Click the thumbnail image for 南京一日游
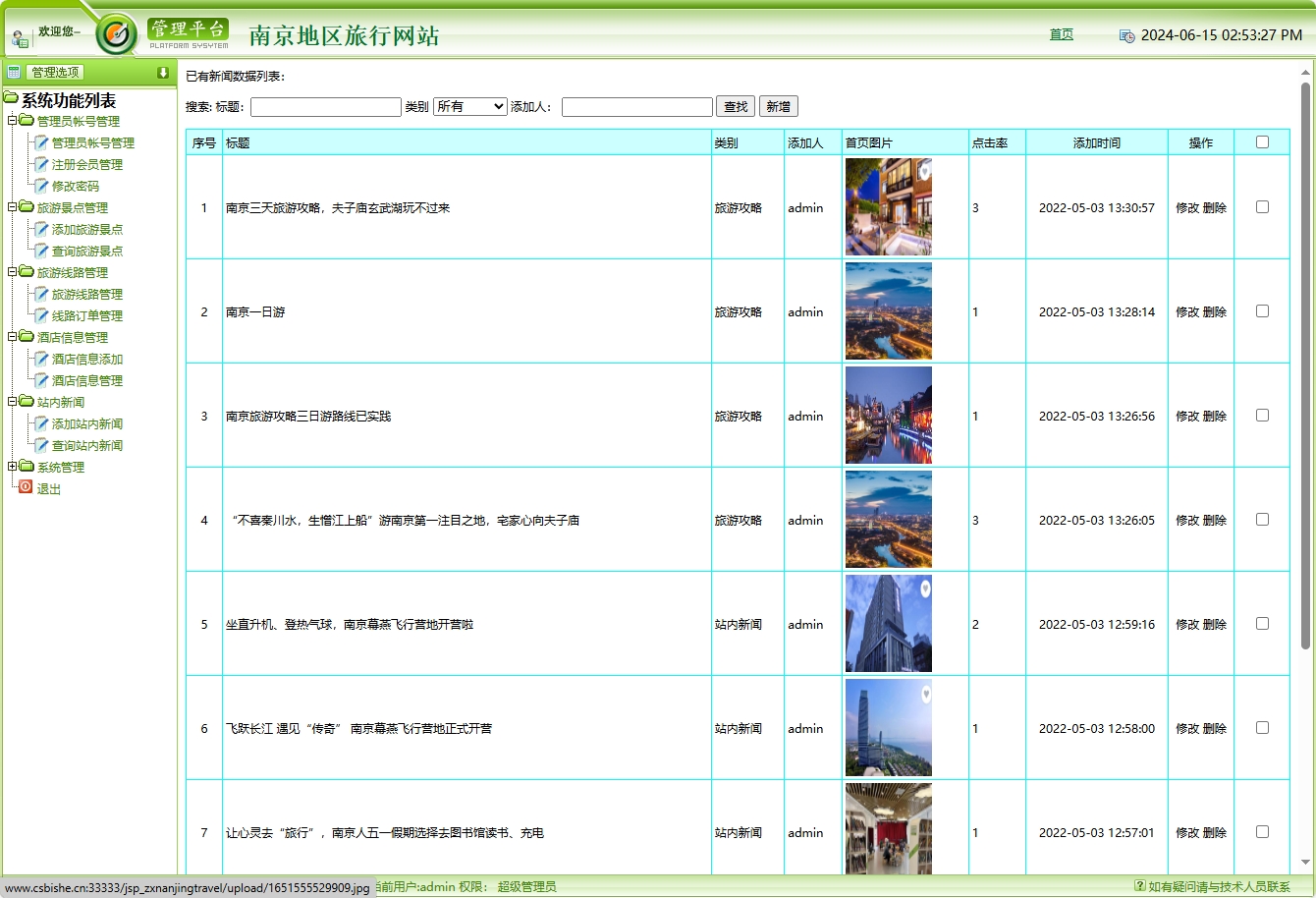1316x898 pixels. click(x=888, y=311)
